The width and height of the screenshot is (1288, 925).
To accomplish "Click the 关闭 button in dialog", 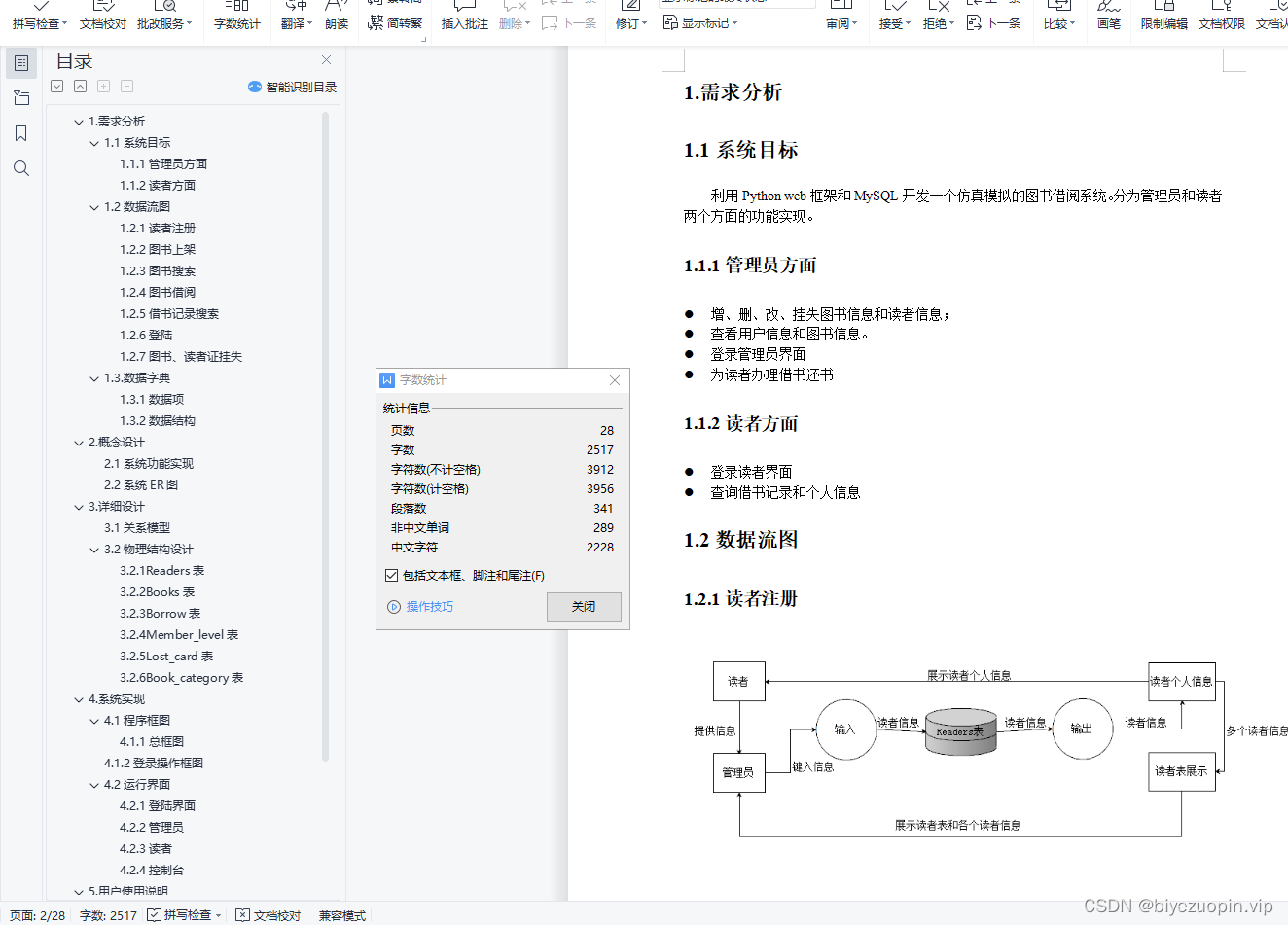I will coord(584,607).
